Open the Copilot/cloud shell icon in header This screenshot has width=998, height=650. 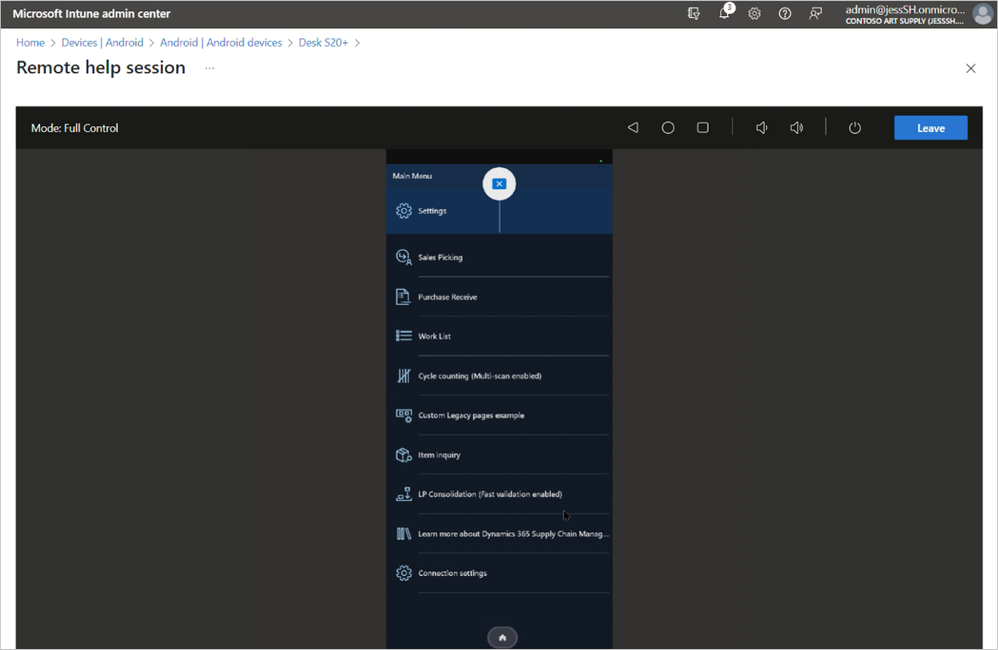(694, 13)
